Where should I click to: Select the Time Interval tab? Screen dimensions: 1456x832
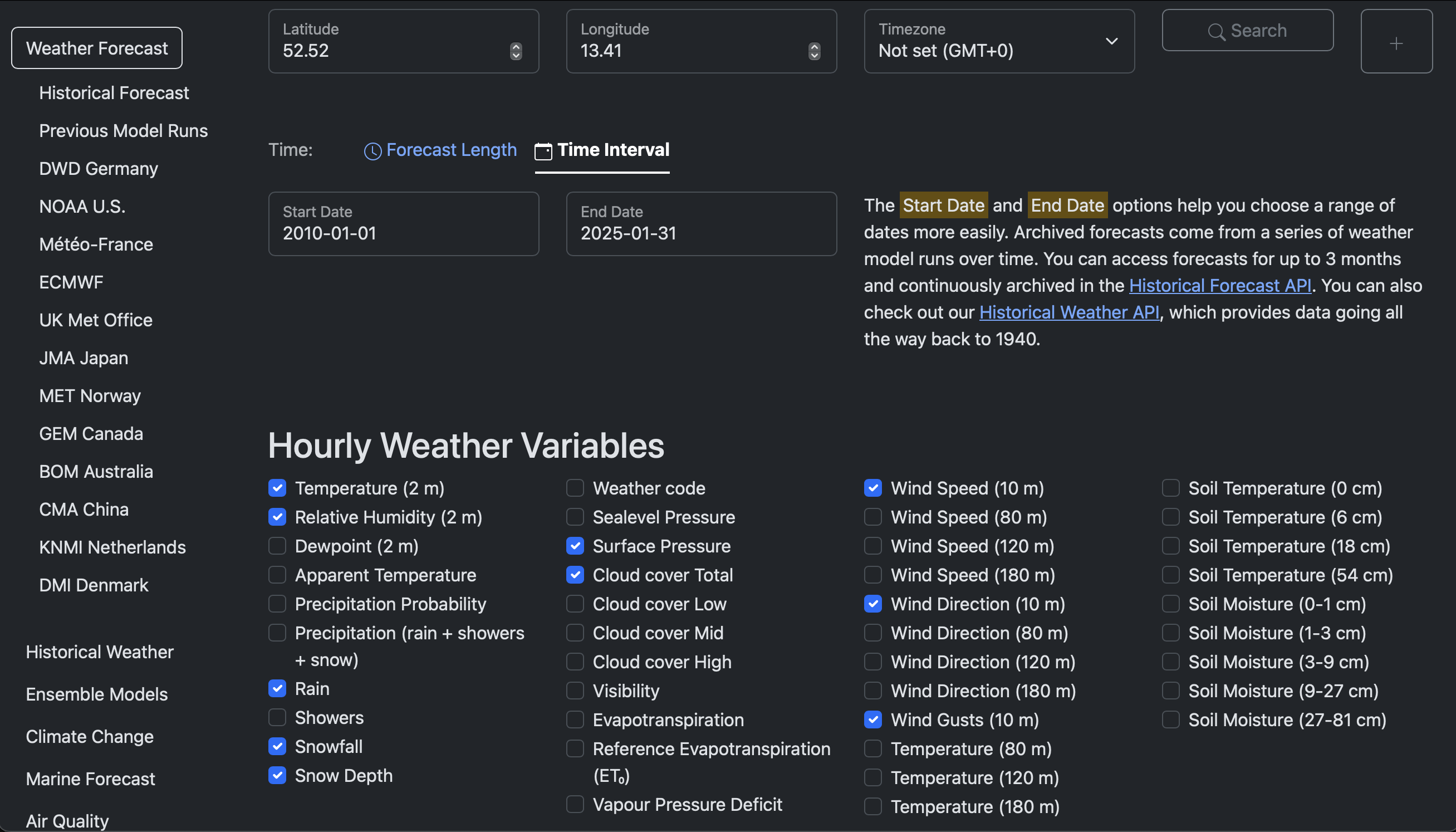point(602,150)
